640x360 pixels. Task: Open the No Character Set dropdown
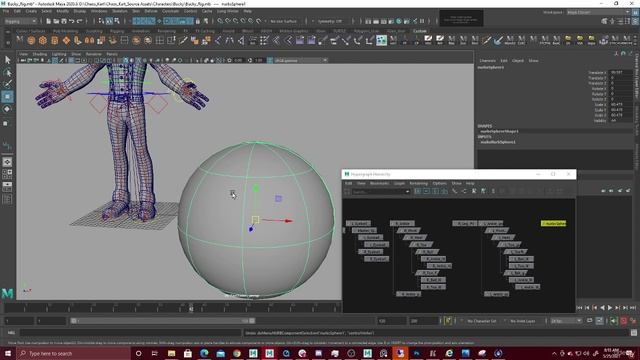point(482,321)
